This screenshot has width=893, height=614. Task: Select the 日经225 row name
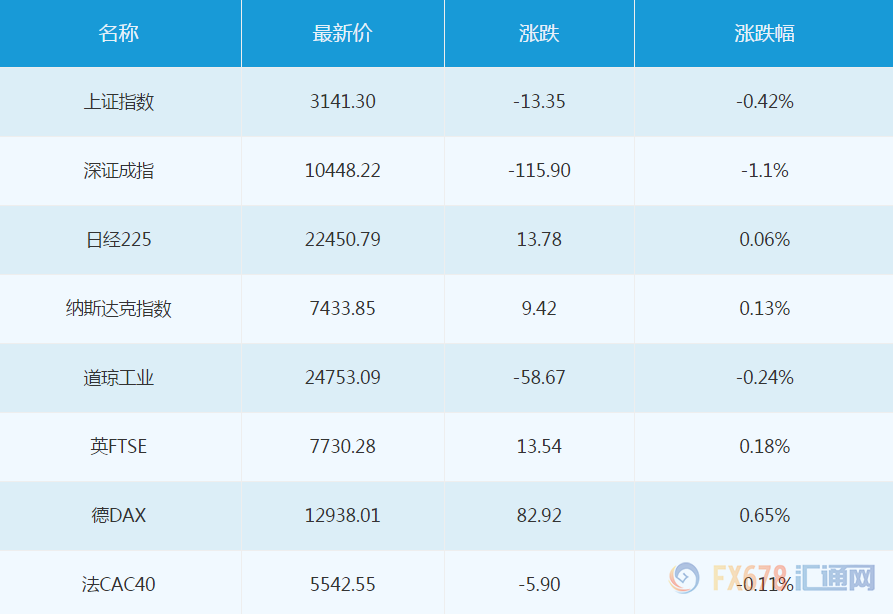(x=119, y=239)
